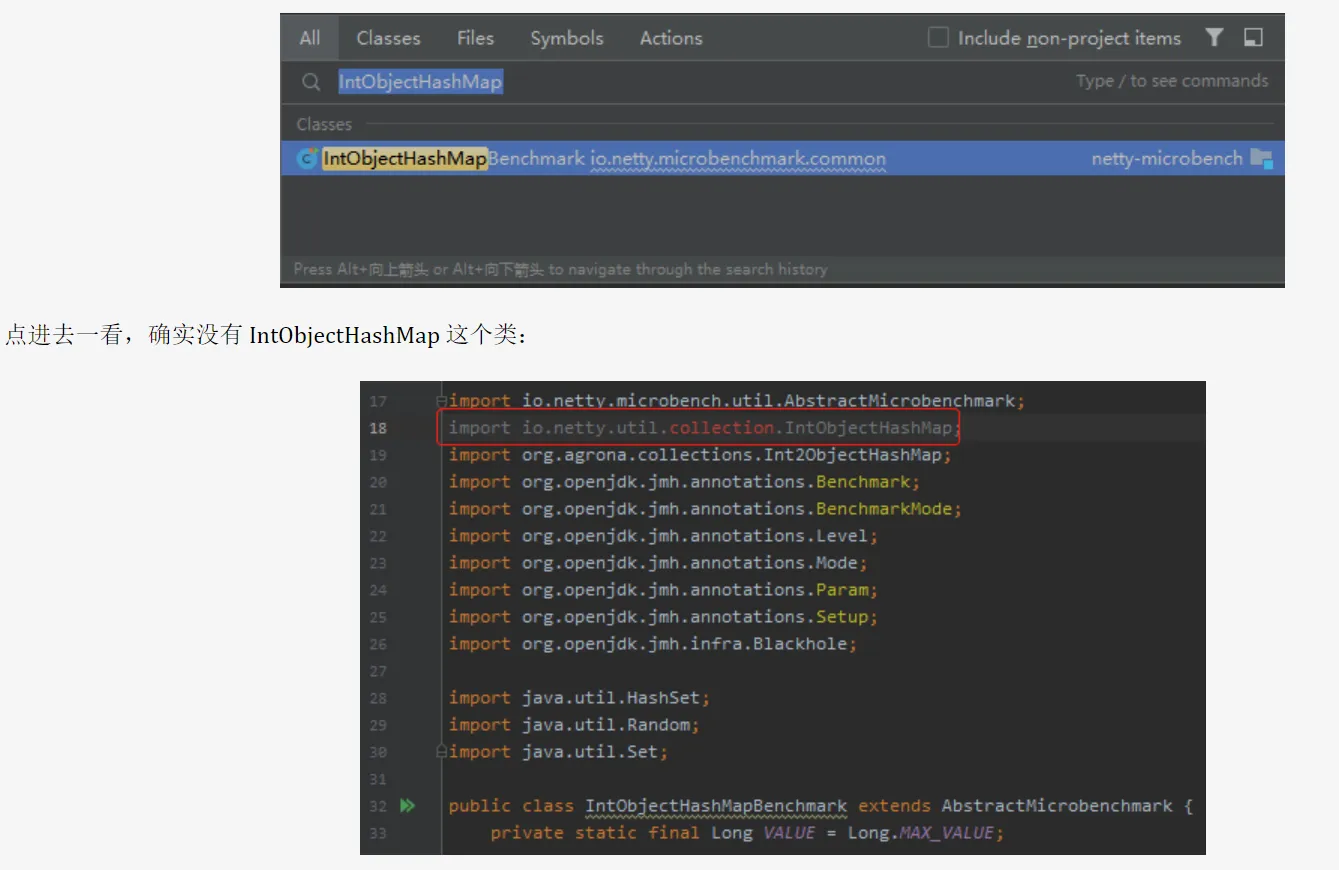The width and height of the screenshot is (1339, 870).
Task: Click the Classes section header
Action: pos(324,124)
